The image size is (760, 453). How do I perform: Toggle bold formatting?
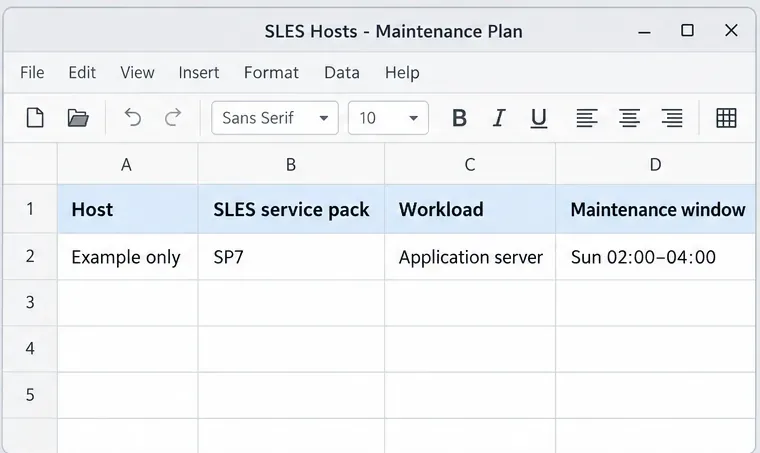coord(459,118)
